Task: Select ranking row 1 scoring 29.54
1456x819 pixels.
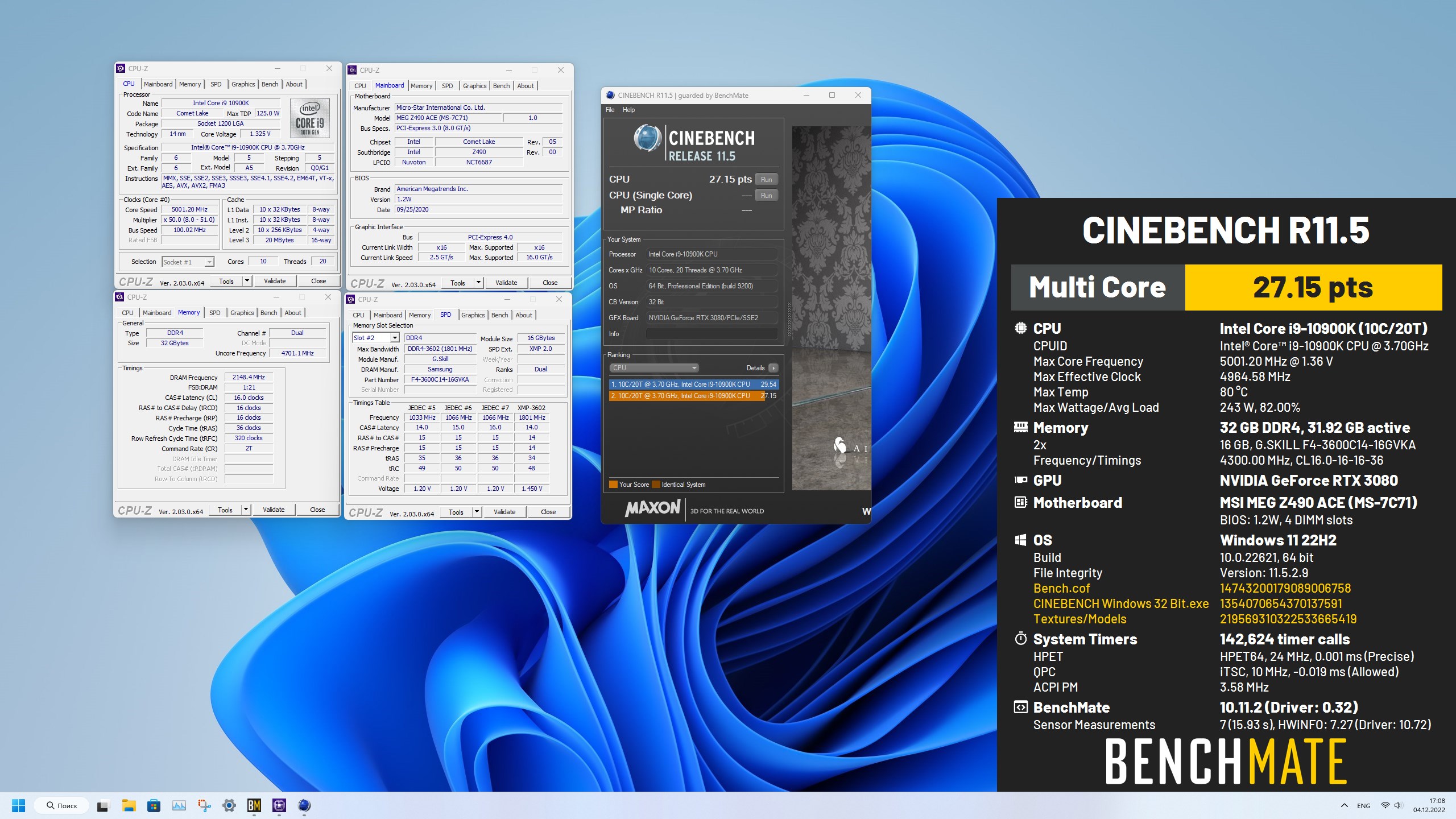Action: pos(693,384)
